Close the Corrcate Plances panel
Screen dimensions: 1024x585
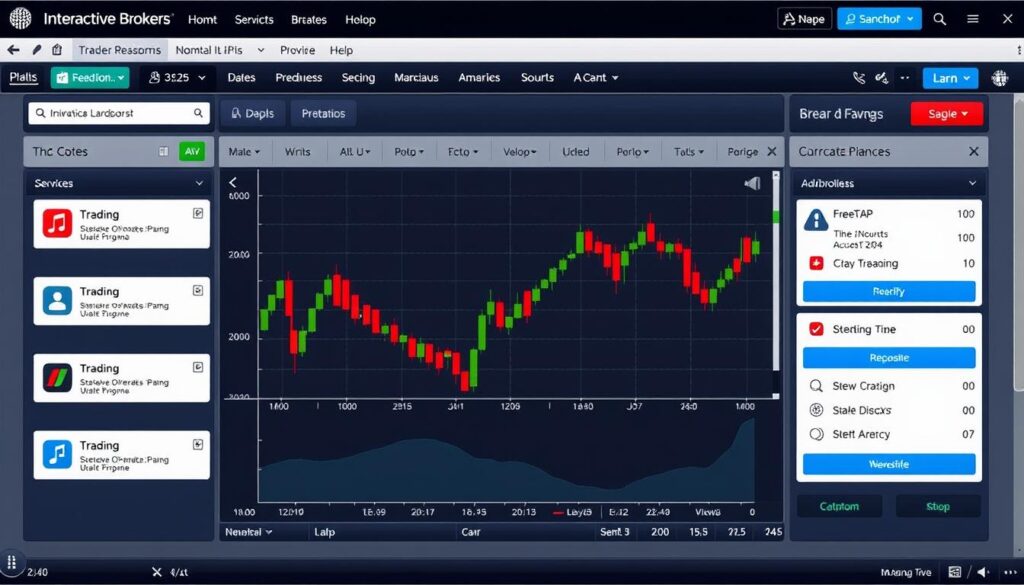pos(974,151)
